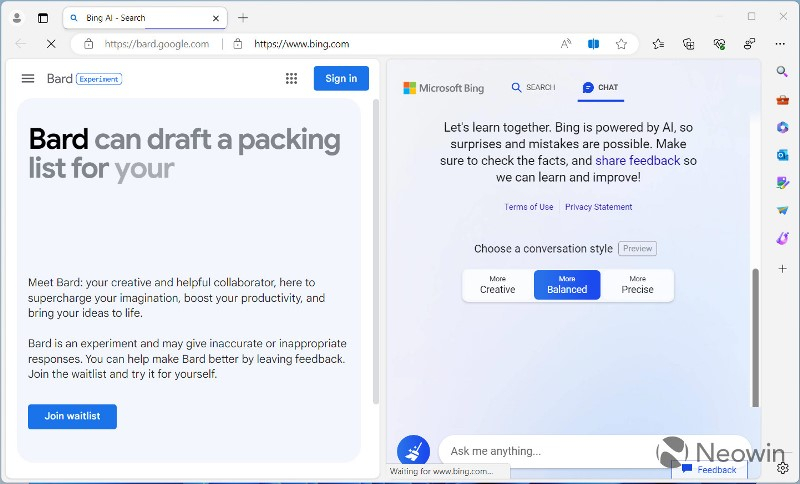Select the More Balanced conversation style
Viewport: 800px width, 484px height.
pyautogui.click(x=567, y=285)
